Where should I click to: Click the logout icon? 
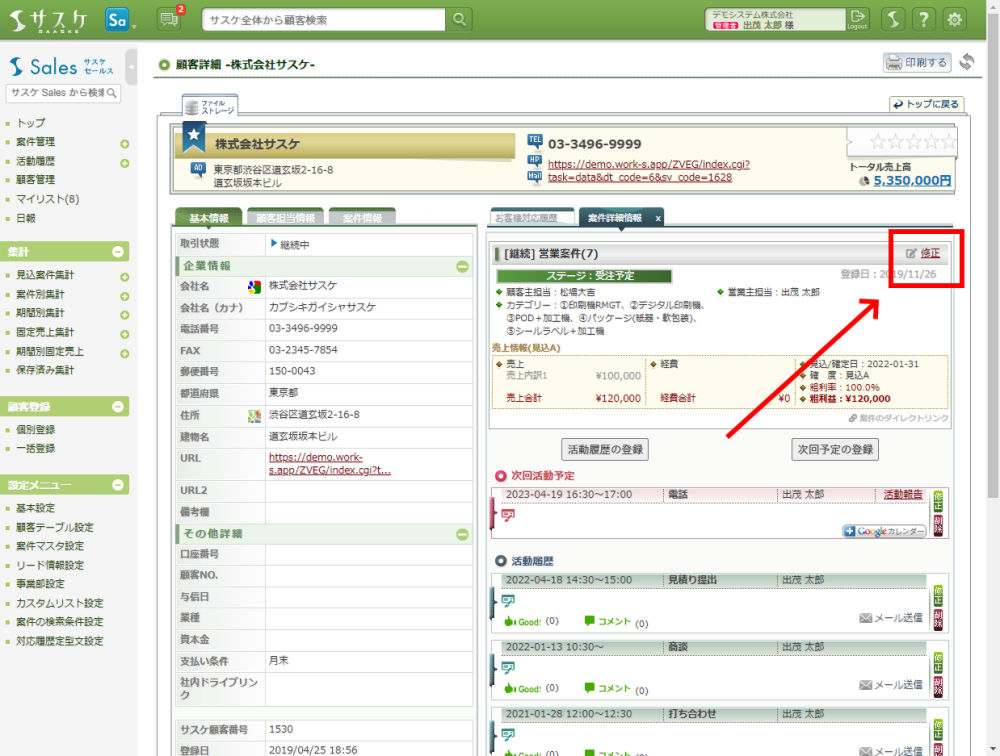[x=857, y=19]
